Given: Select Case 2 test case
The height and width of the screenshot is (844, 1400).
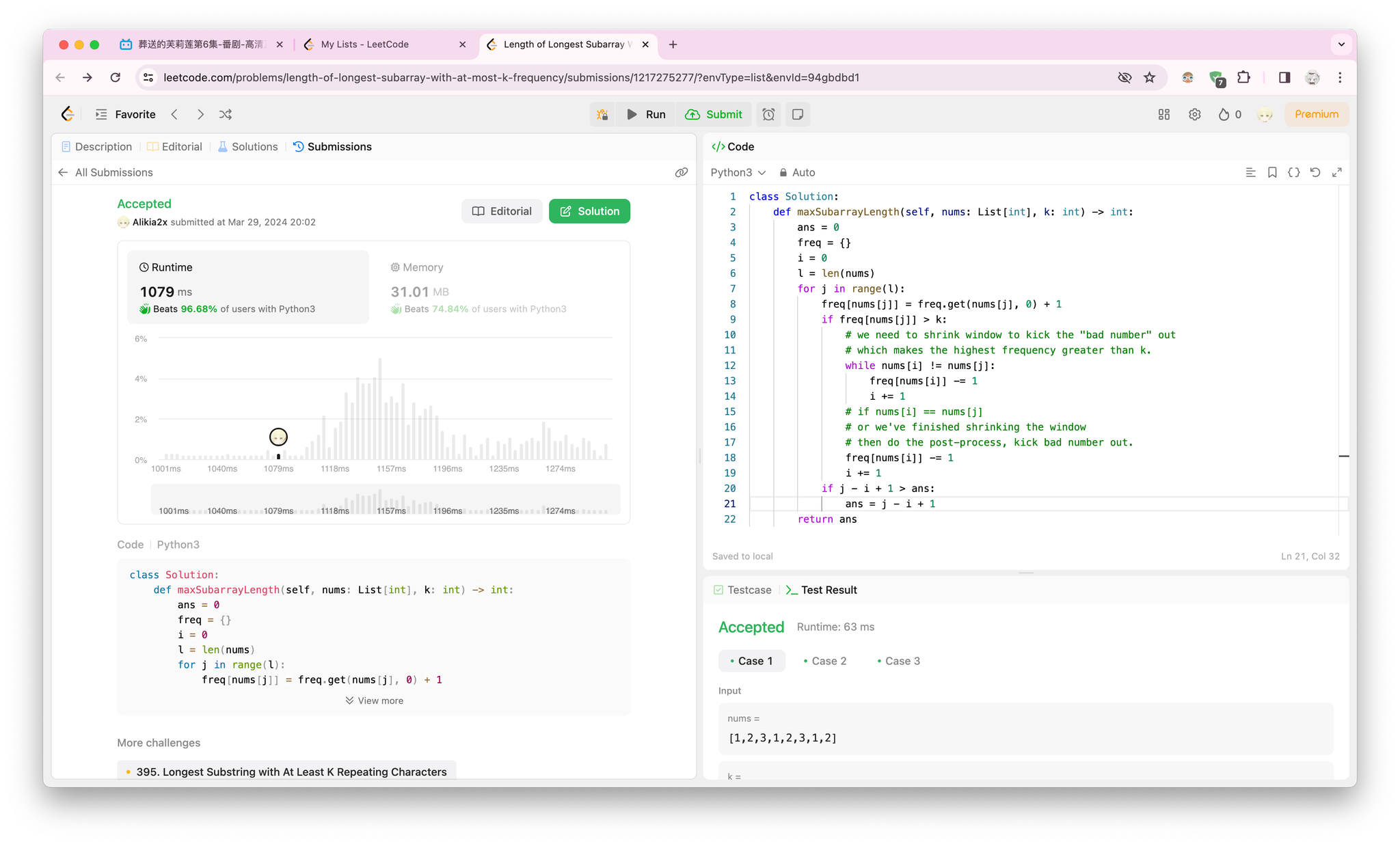Looking at the screenshot, I should (824, 661).
